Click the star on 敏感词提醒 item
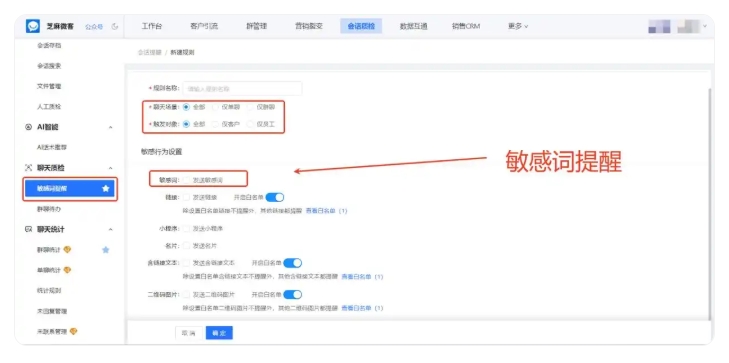This screenshot has height=363, width=729. (106, 188)
